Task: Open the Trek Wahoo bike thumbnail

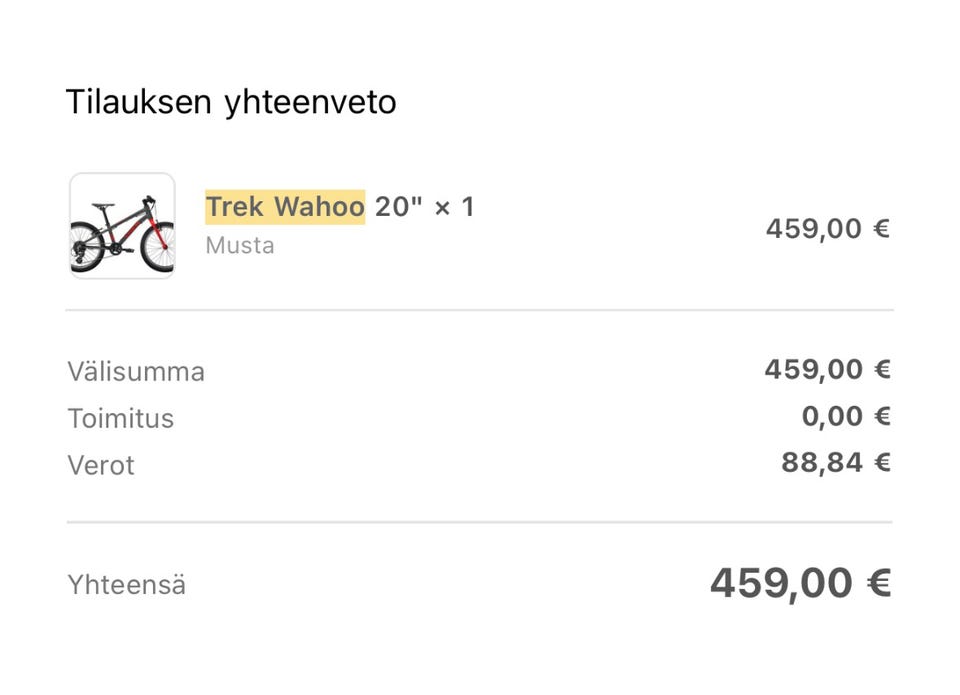Action: pos(122,226)
